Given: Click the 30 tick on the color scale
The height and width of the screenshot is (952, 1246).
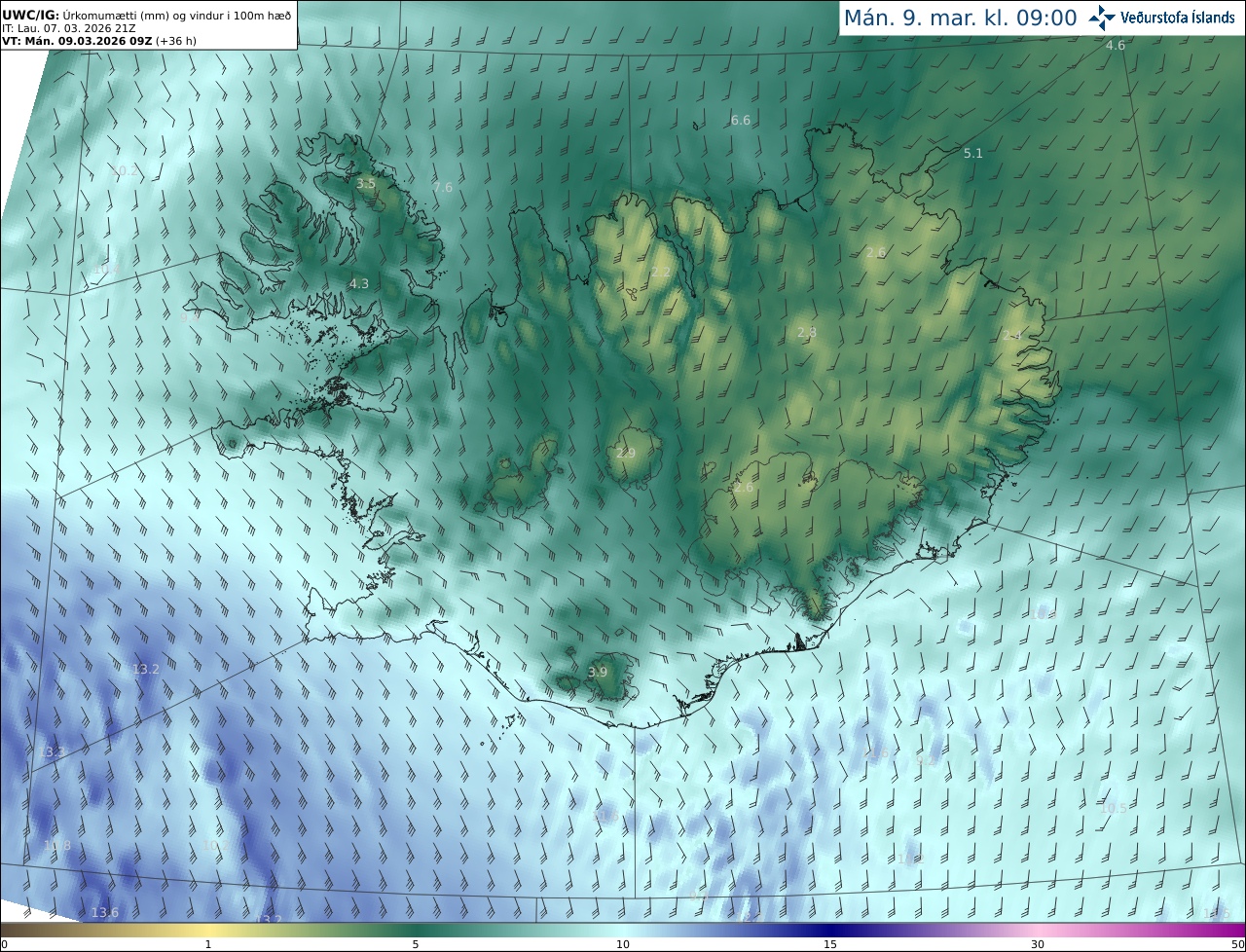Looking at the screenshot, I should click(1038, 944).
